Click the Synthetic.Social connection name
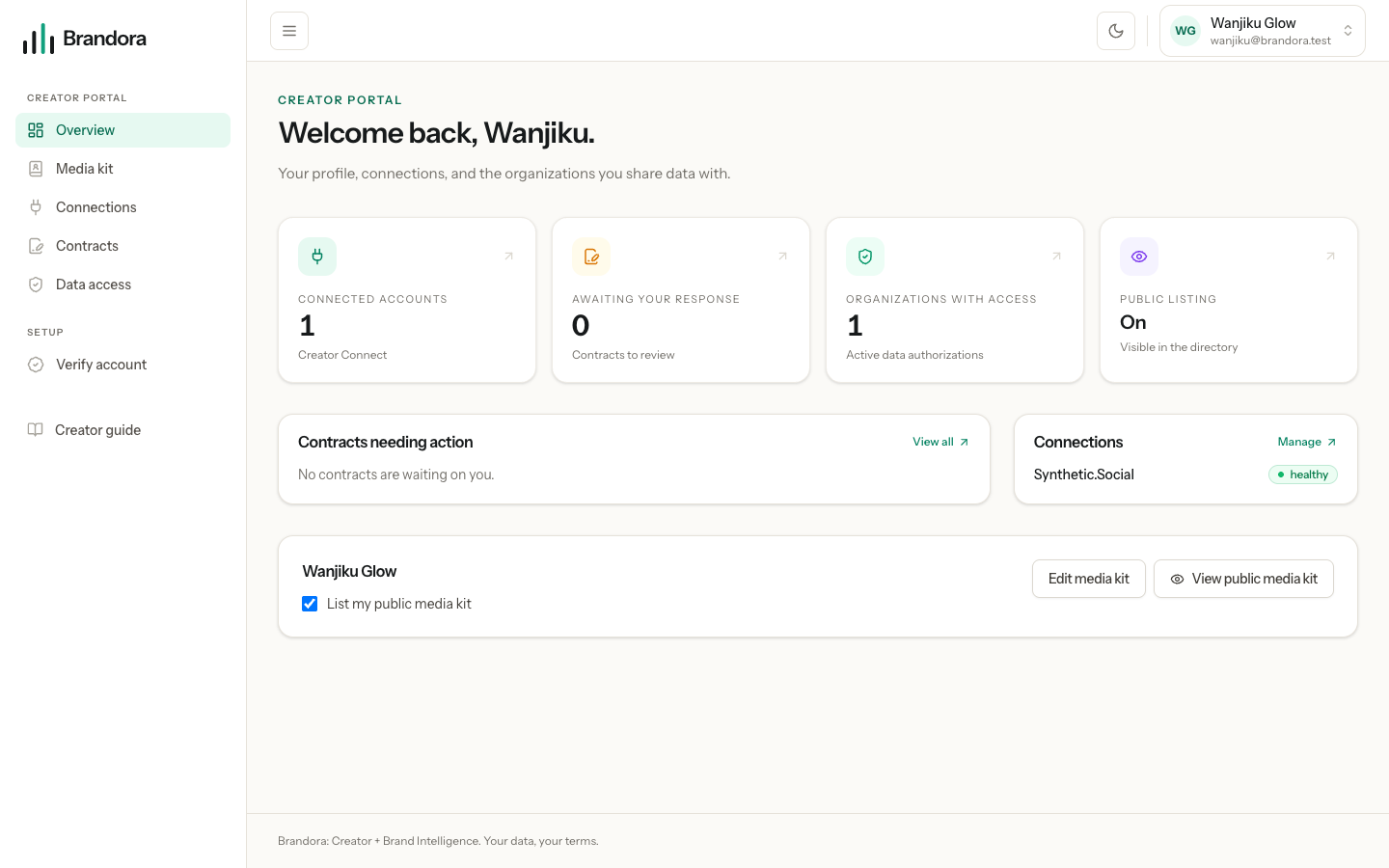 (1083, 475)
